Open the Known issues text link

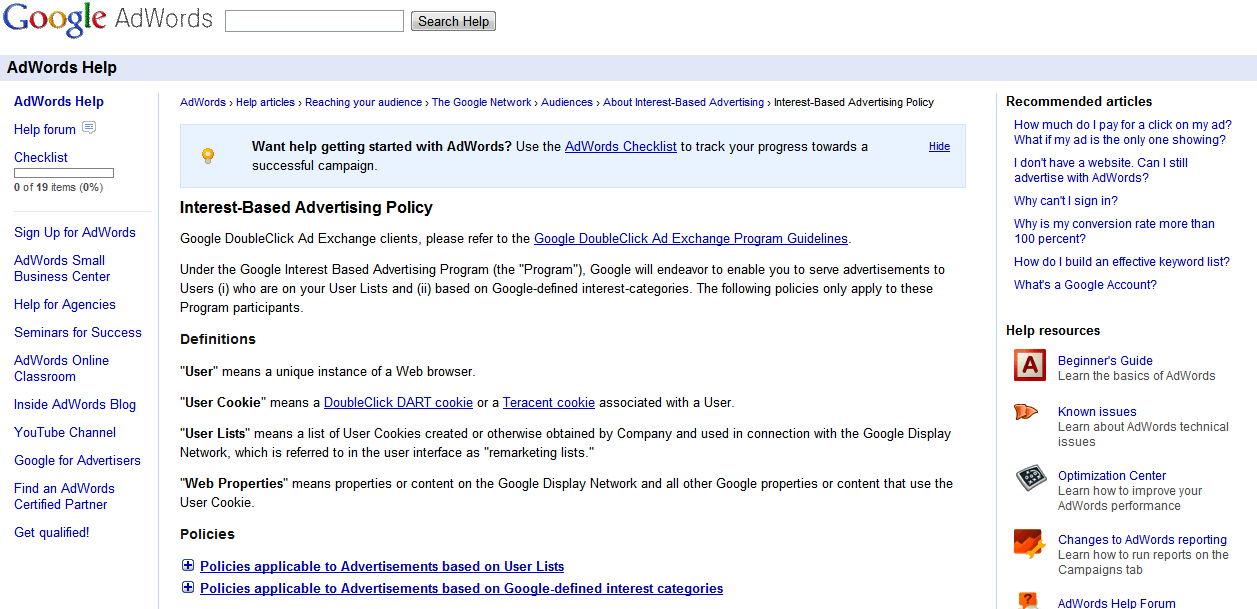[x=1097, y=412]
